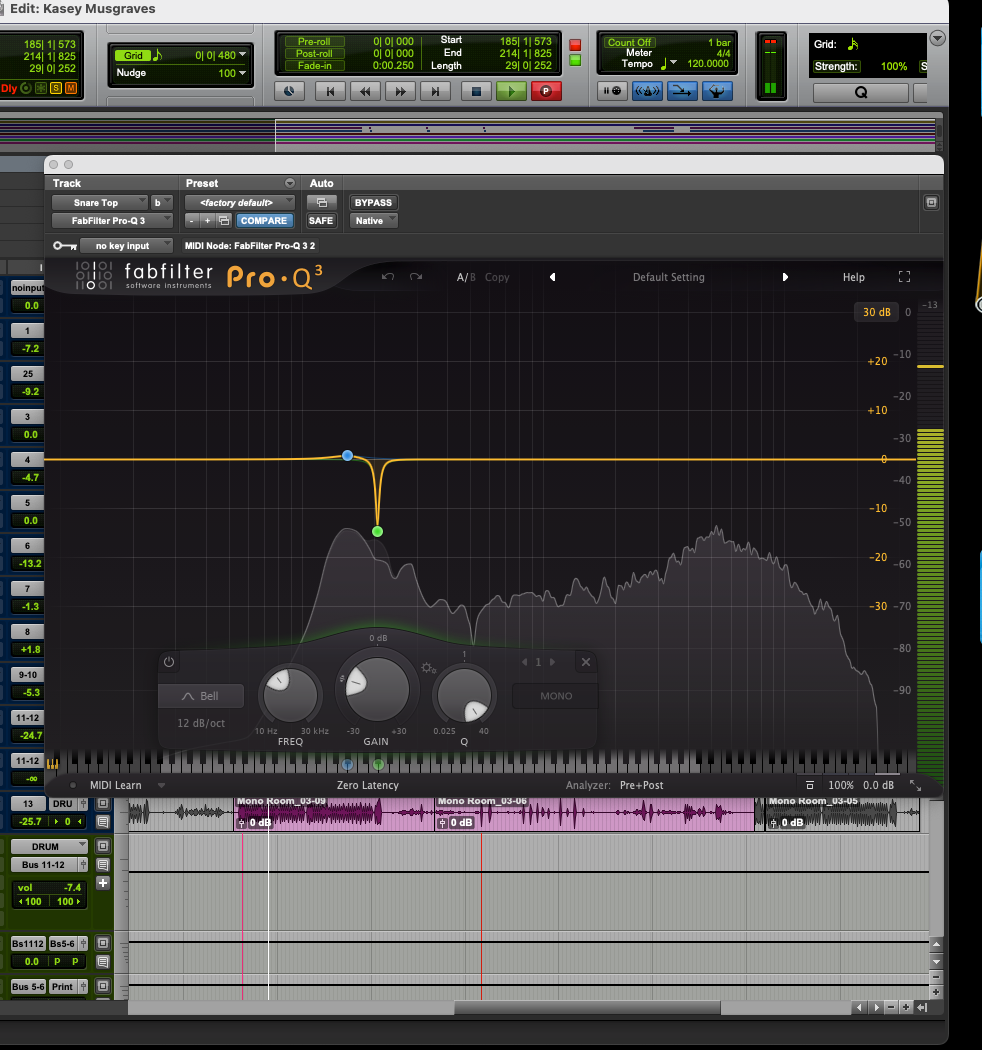Click the MIDI Learn button
The image size is (982, 1050).
pyautogui.click(x=116, y=785)
